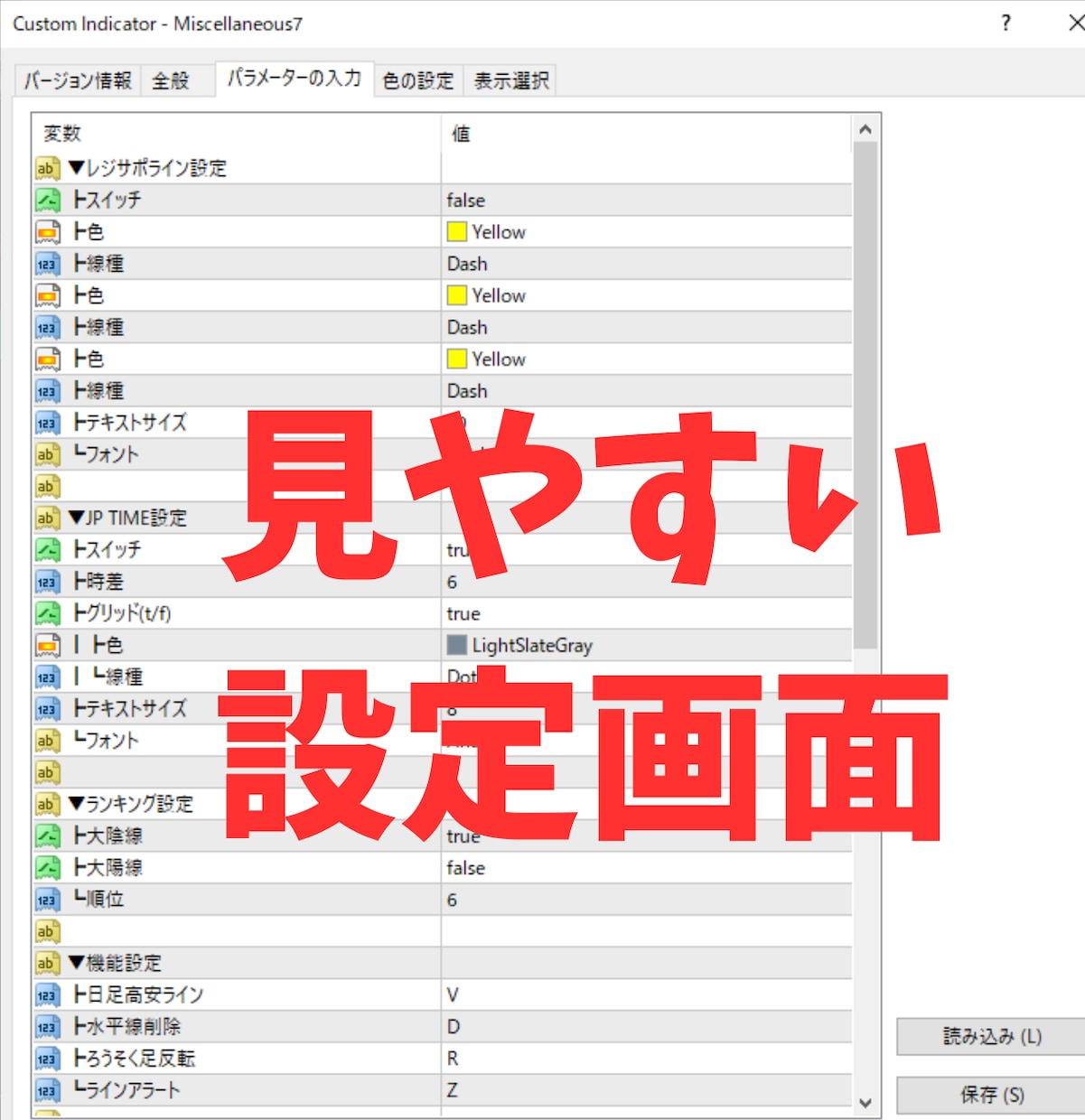1085x1120 pixels.
Task: Click the 読み込み (L) button
Action: tap(992, 1036)
